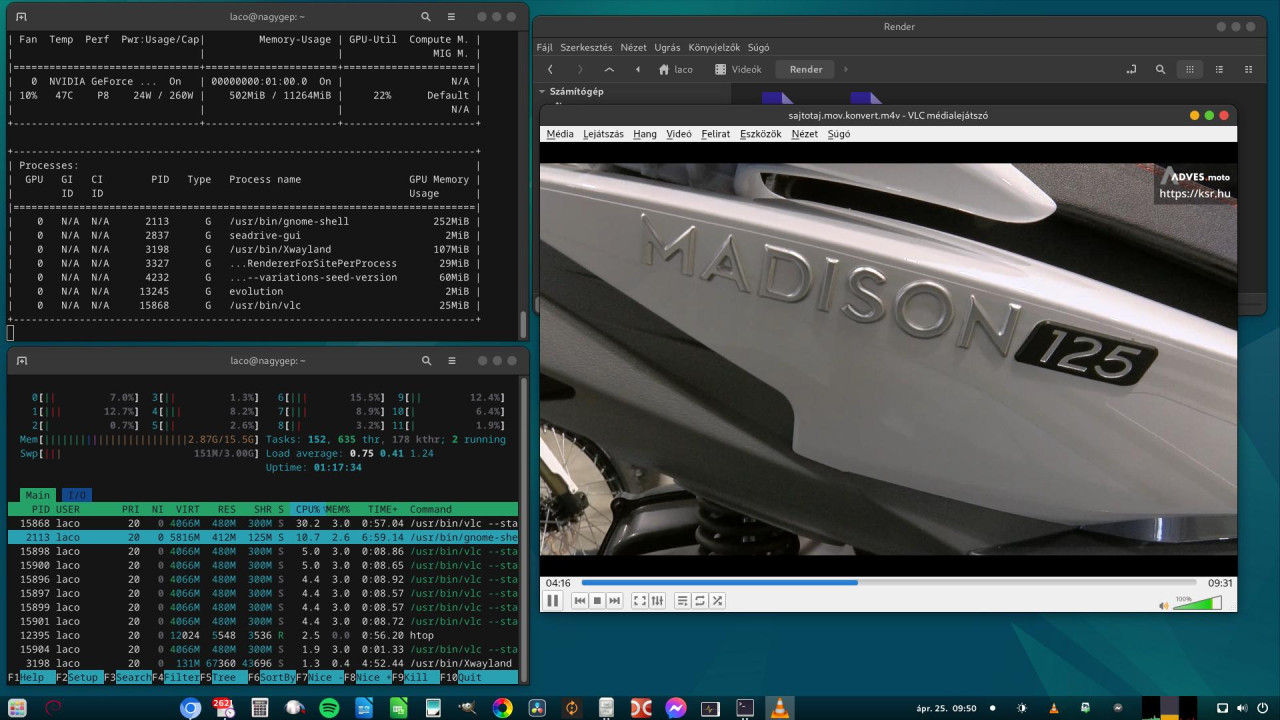Launch Chromium browser from taskbar
This screenshot has height=720, width=1280.
coord(190,708)
